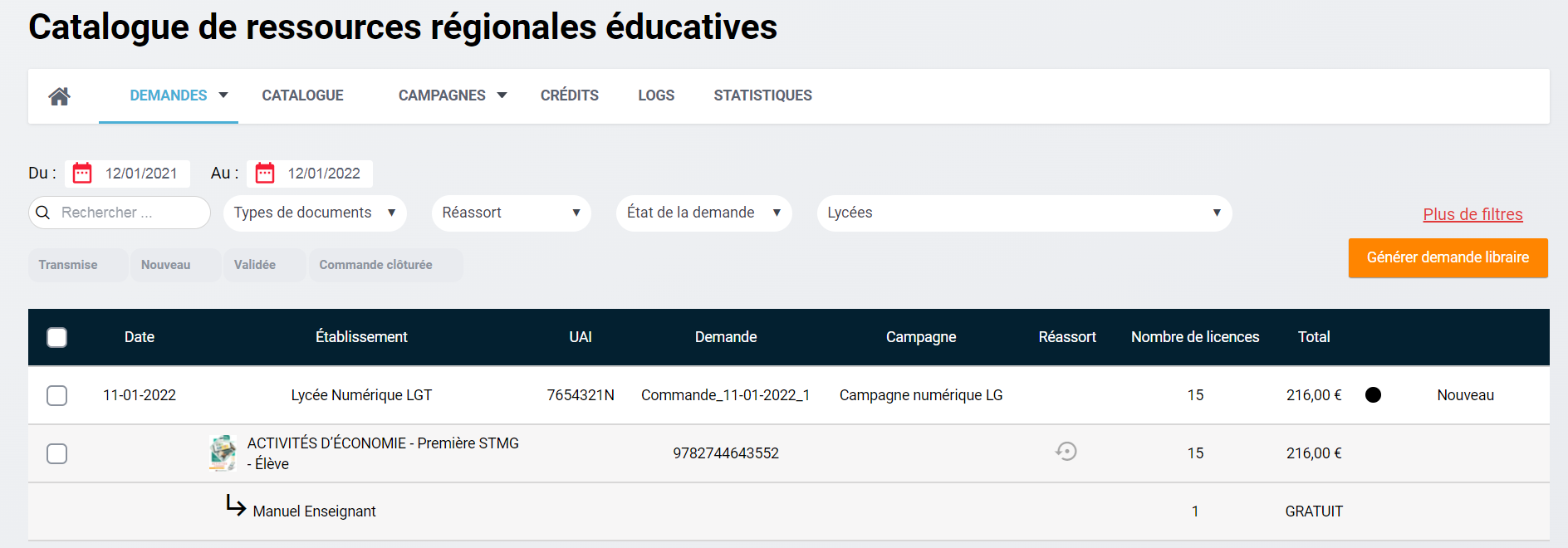Open the ACTIVITÉS D'ÉCONOMIE book cover thumbnail
Viewport: 1568px width, 548px height.
[223, 453]
